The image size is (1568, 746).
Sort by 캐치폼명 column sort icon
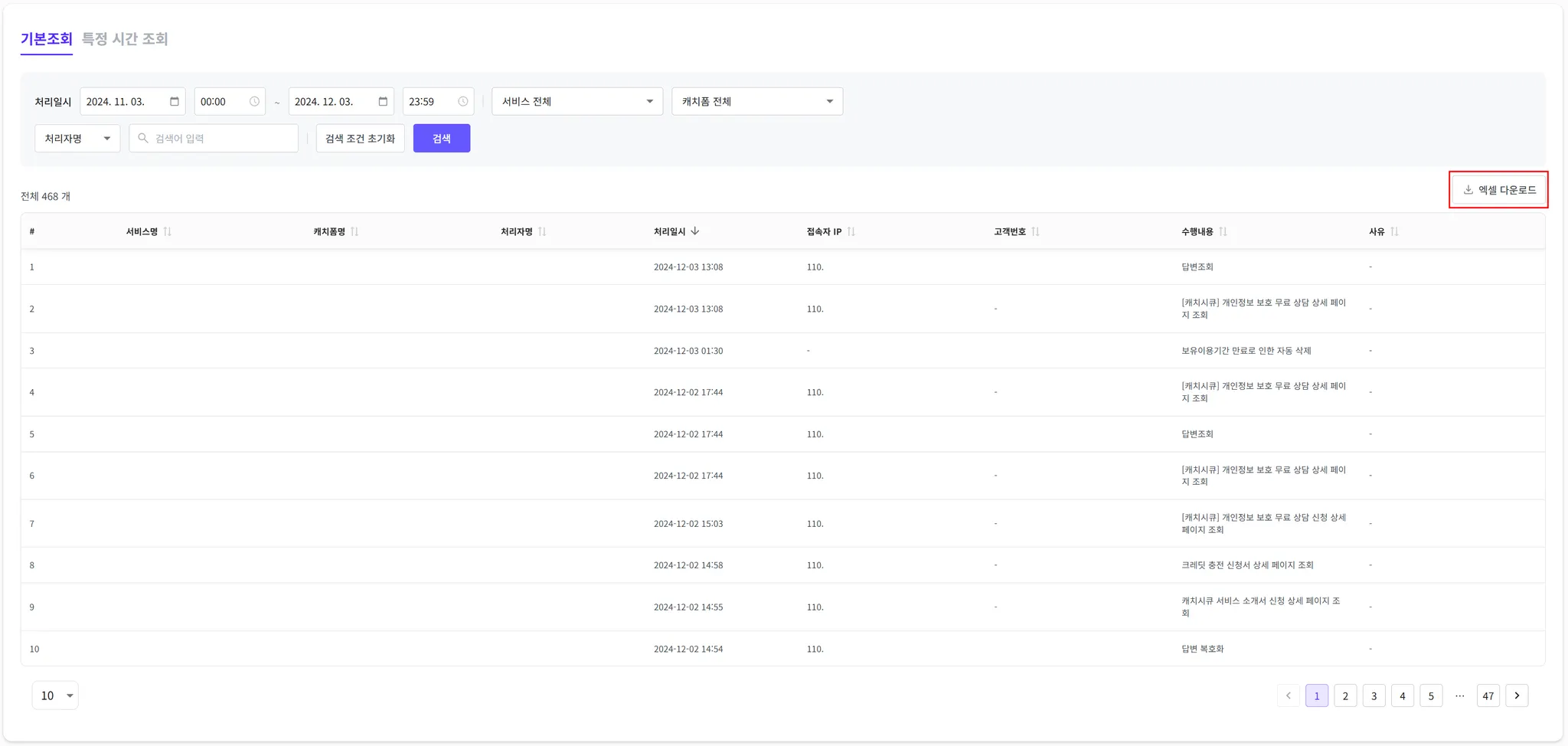click(x=354, y=231)
